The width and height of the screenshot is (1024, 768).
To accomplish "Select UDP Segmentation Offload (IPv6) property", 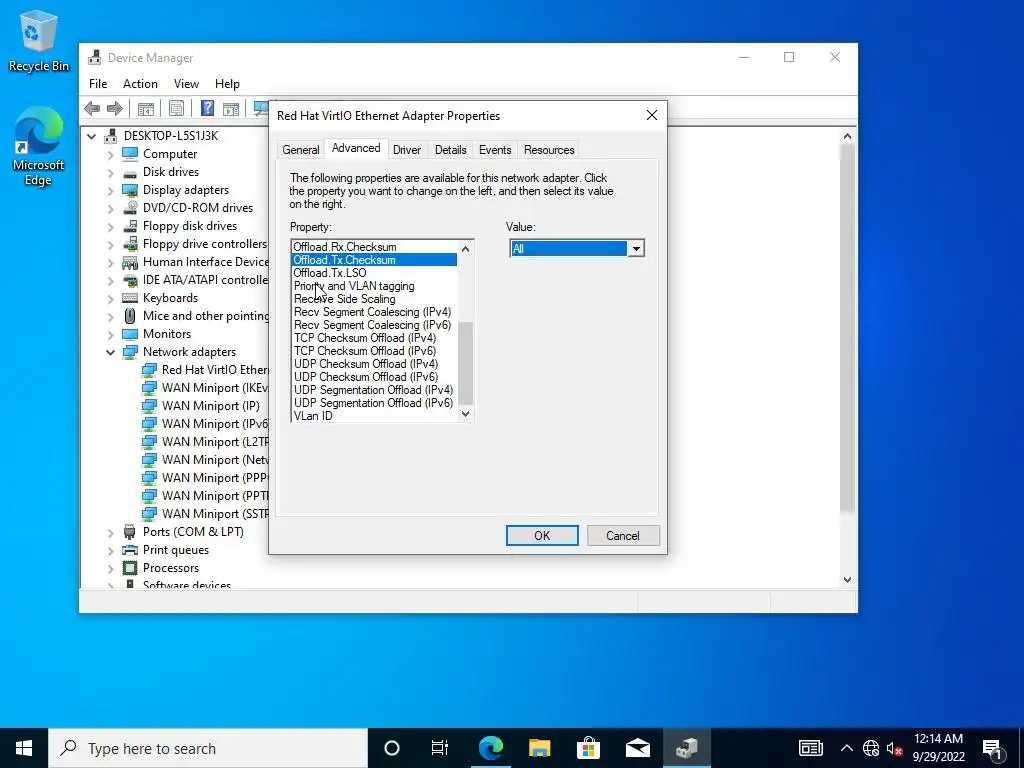I will point(374,403).
